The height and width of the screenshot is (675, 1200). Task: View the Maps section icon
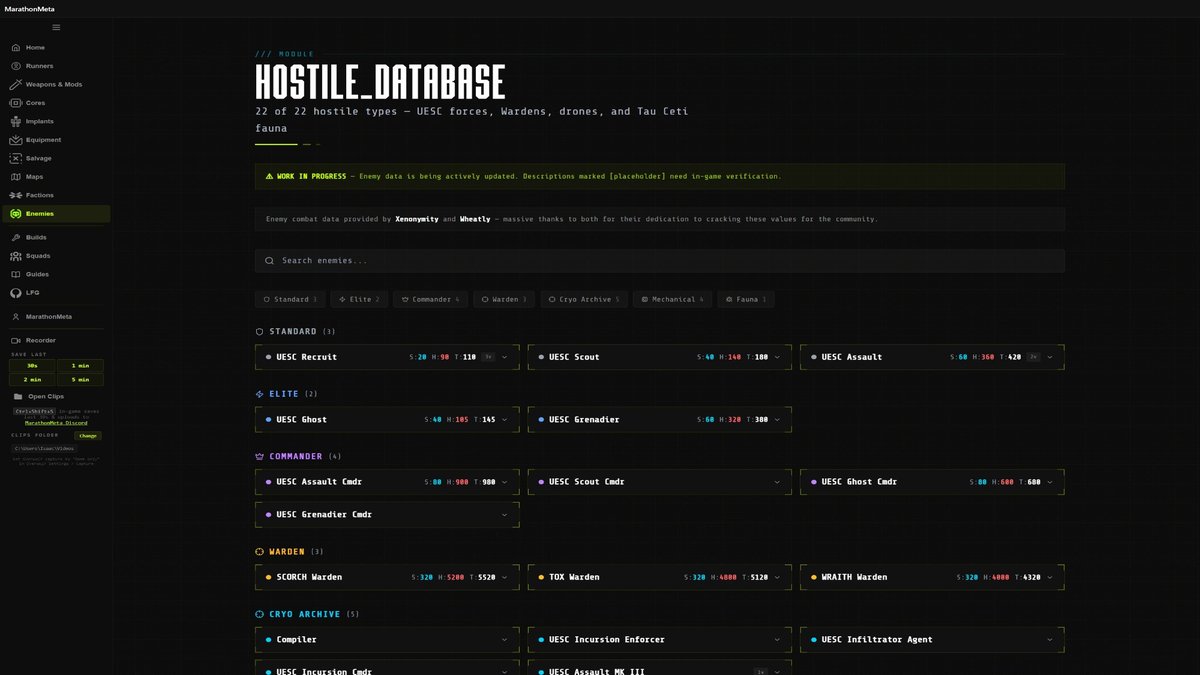[x=16, y=177]
